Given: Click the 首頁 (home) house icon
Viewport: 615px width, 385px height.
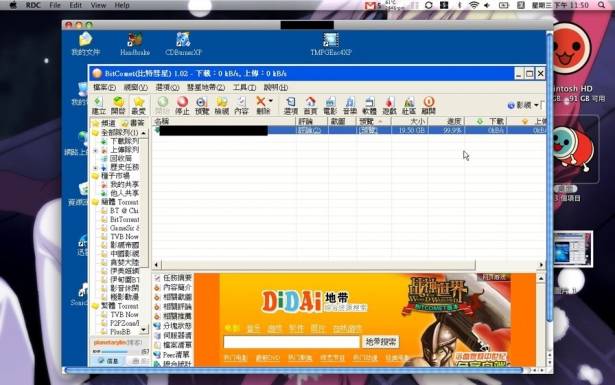Looking at the screenshot, I should click(310, 105).
